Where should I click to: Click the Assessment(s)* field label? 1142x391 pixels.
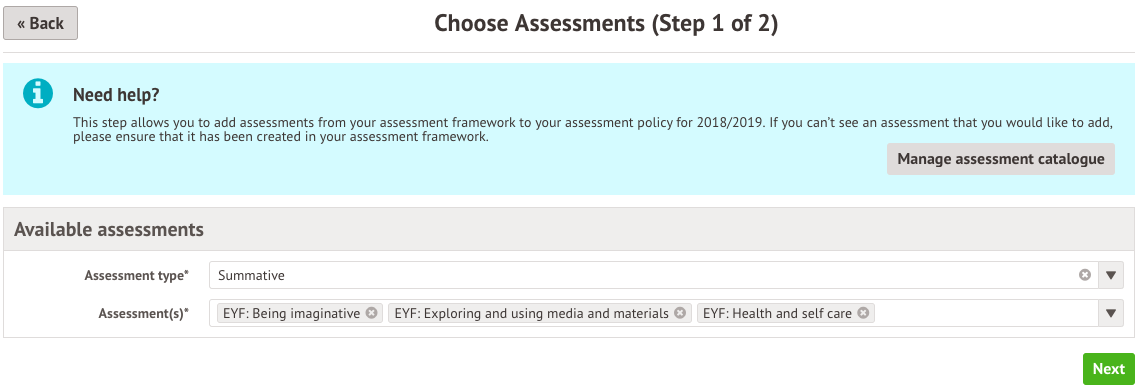click(x=143, y=314)
